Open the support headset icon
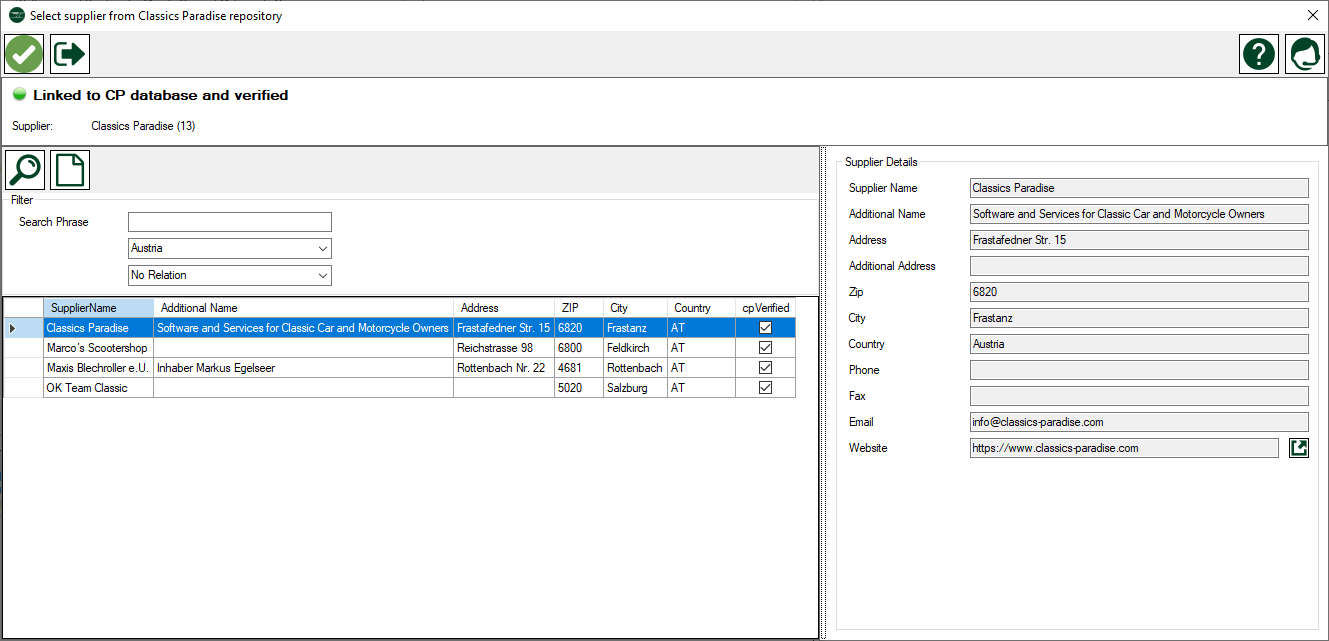Image resolution: width=1329 pixels, height=641 pixels. [1304, 53]
